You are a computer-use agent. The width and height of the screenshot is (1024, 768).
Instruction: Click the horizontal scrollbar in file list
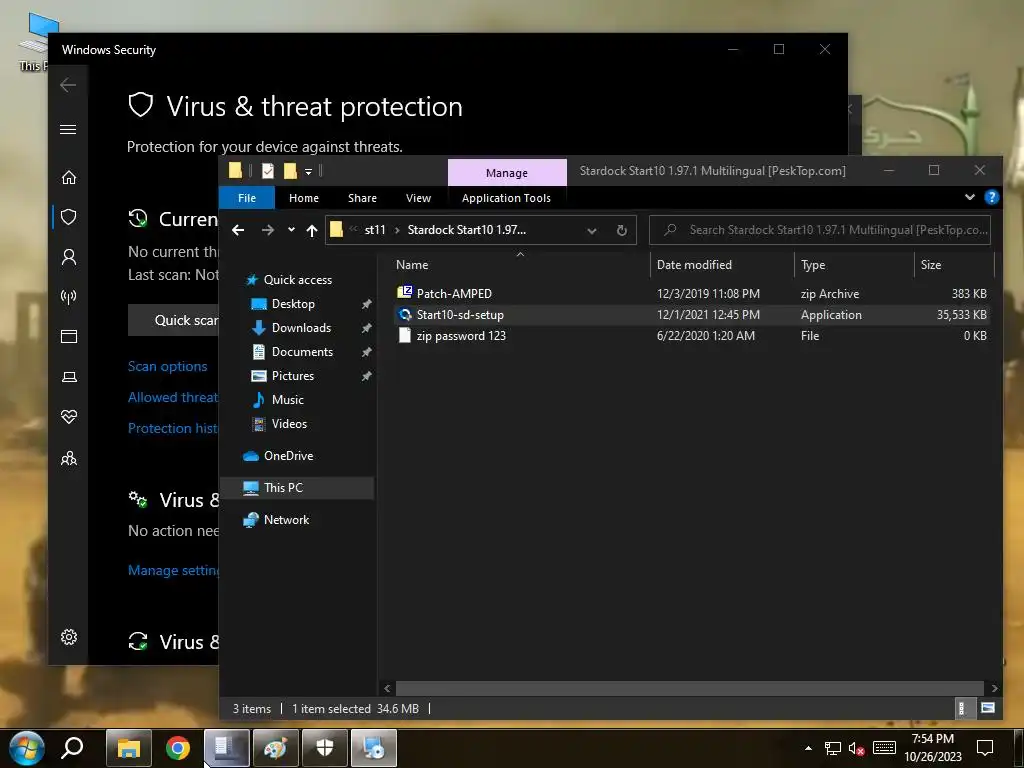(x=690, y=688)
